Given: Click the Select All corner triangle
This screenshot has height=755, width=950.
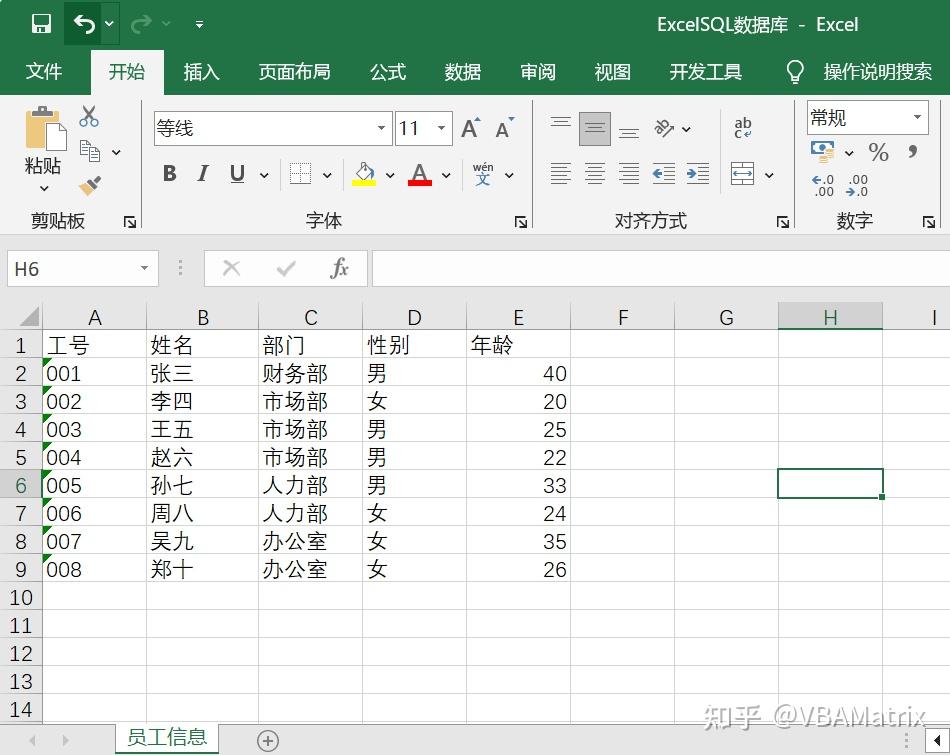Looking at the screenshot, I should tap(28, 316).
